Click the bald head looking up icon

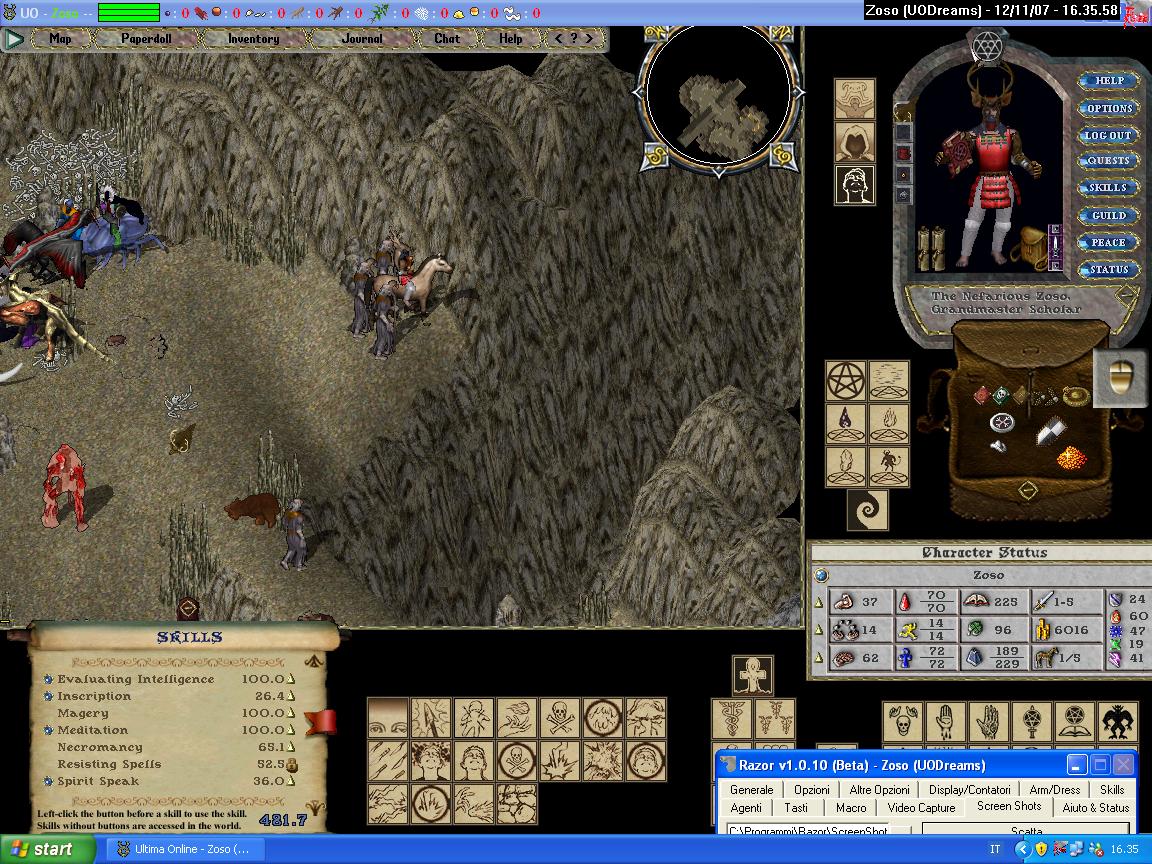tap(855, 185)
